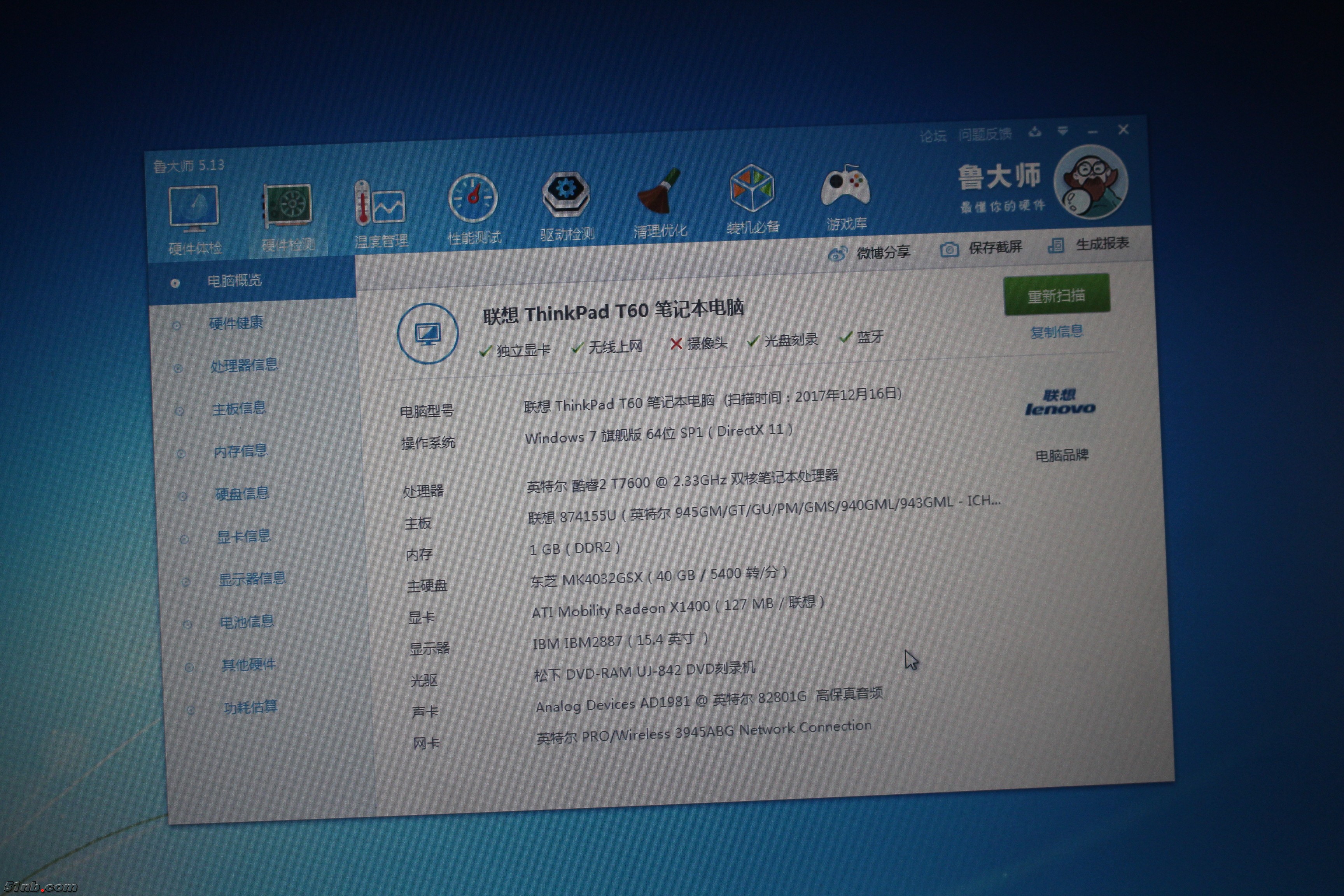This screenshot has height=896, width=1344.
Task: Click the 电脑品牌 label under logo
Action: pyautogui.click(x=1062, y=455)
